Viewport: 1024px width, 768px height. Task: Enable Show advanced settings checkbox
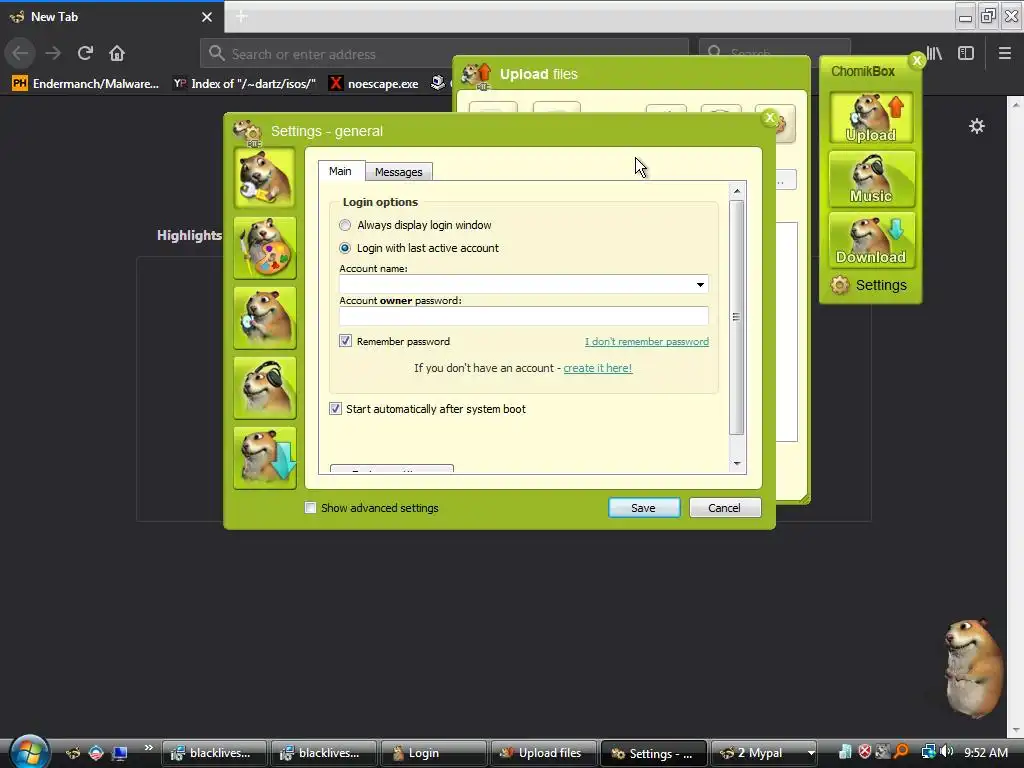tap(310, 507)
